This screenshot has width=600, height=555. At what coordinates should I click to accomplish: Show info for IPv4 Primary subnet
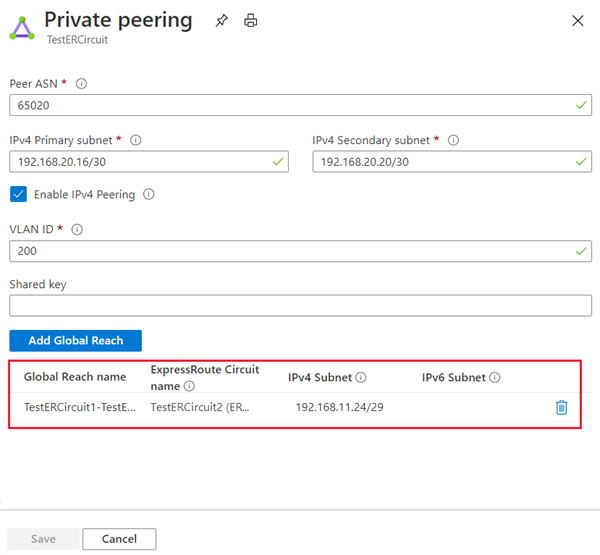pyautogui.click(x=135, y=140)
